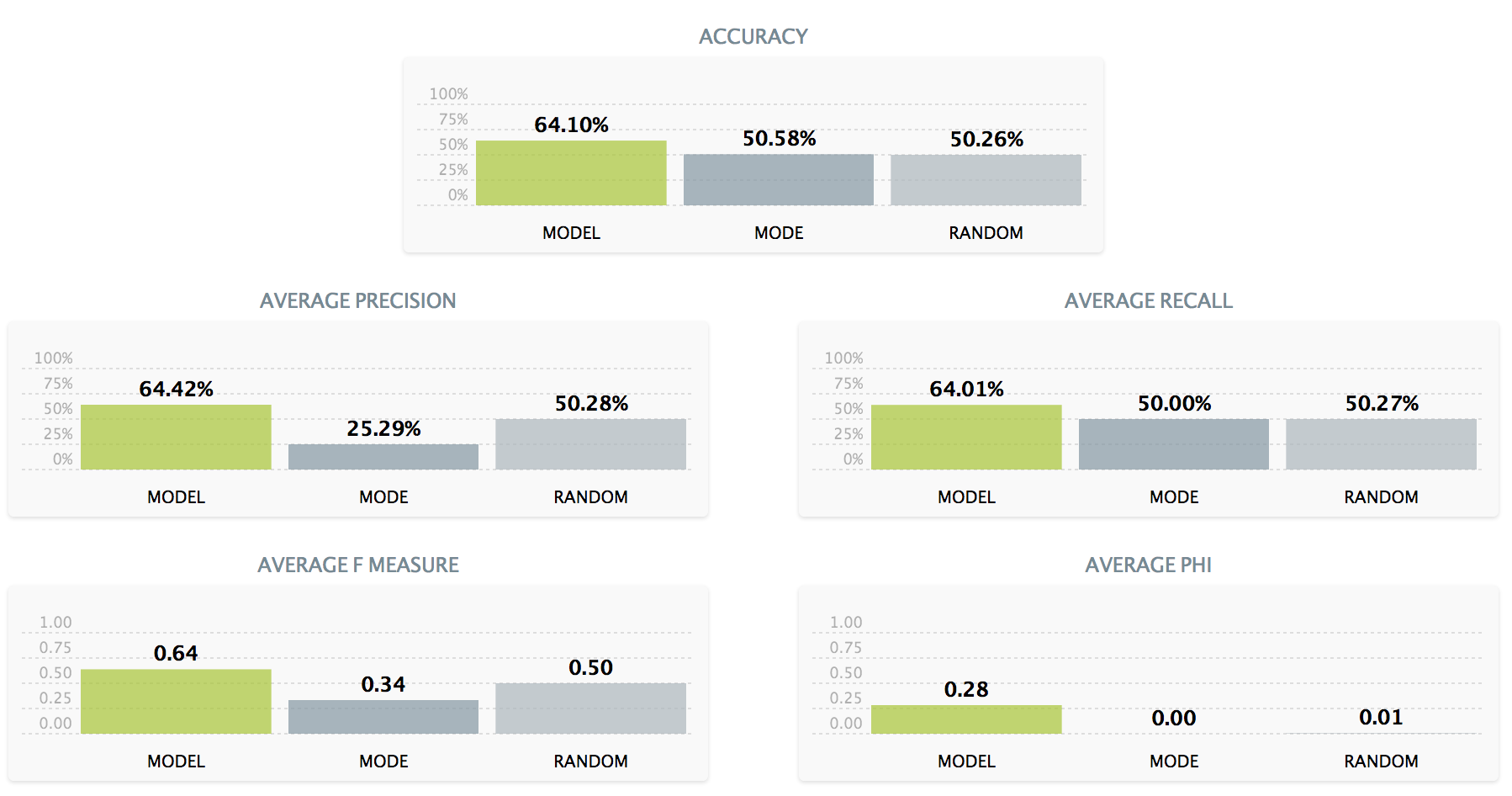Click the 0.00 MODE value in Average Phi
The image size is (1512, 796).
(1173, 719)
